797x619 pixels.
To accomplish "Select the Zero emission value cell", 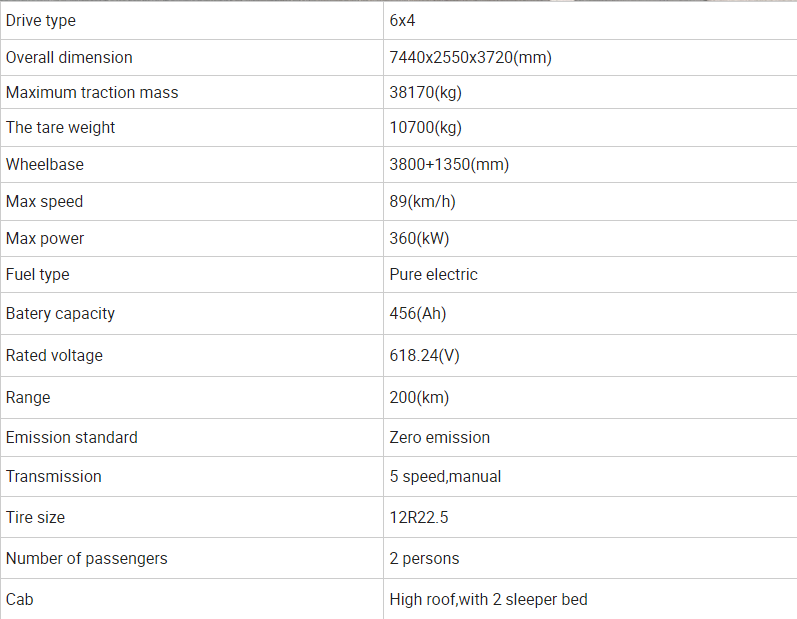I will point(590,438).
